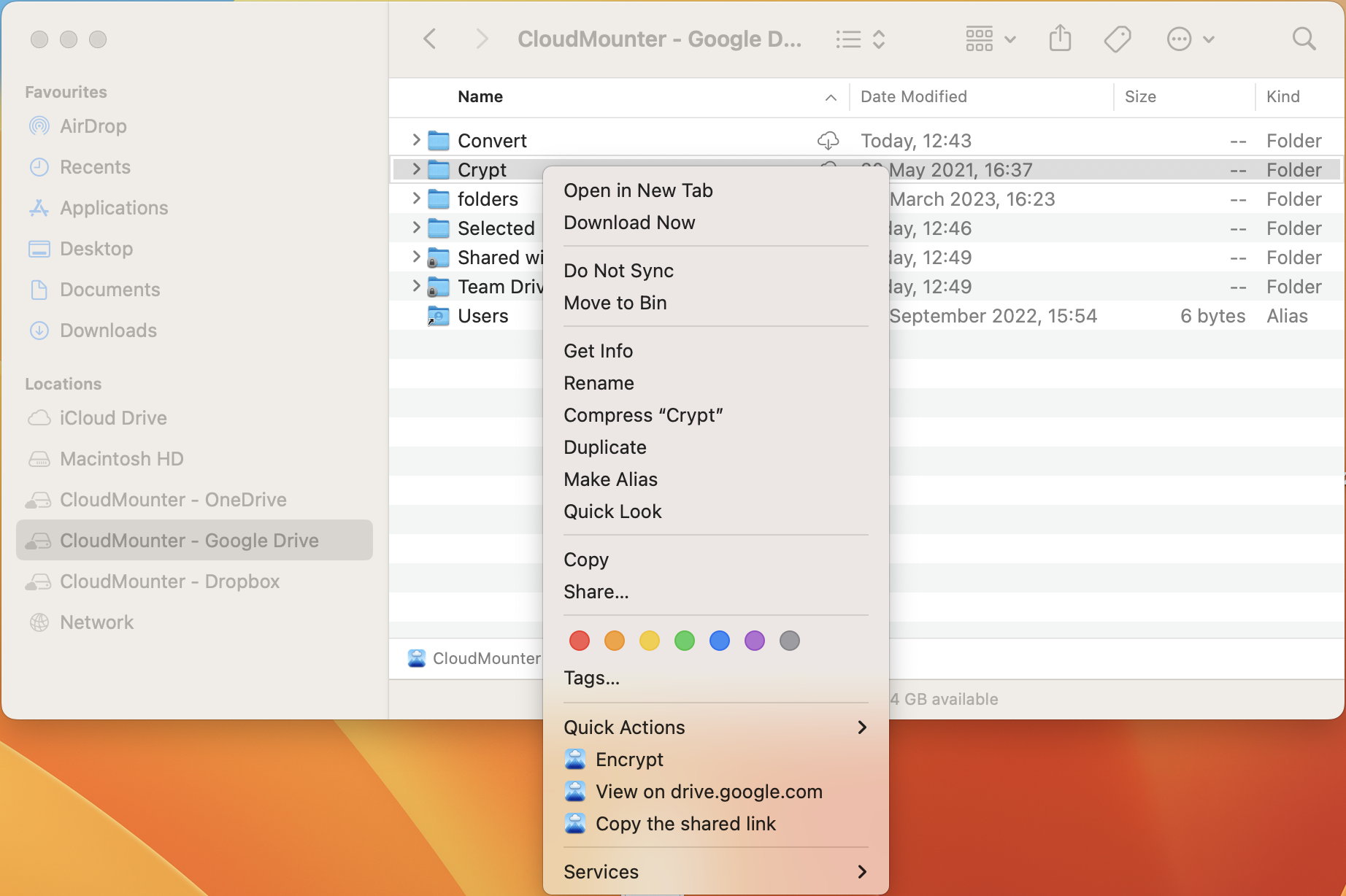The width and height of the screenshot is (1346, 896).
Task: Apply the yellow tag color
Action: pyautogui.click(x=650, y=641)
